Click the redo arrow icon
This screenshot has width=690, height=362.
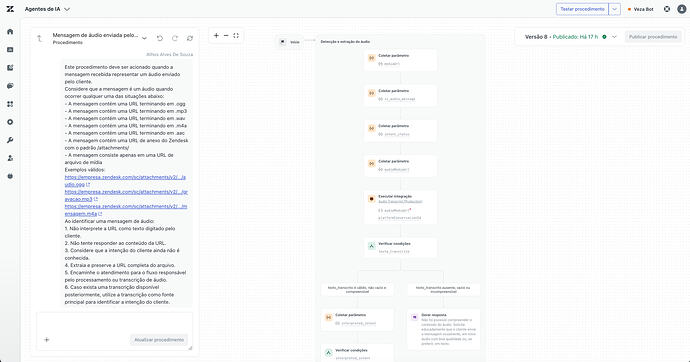175,38
